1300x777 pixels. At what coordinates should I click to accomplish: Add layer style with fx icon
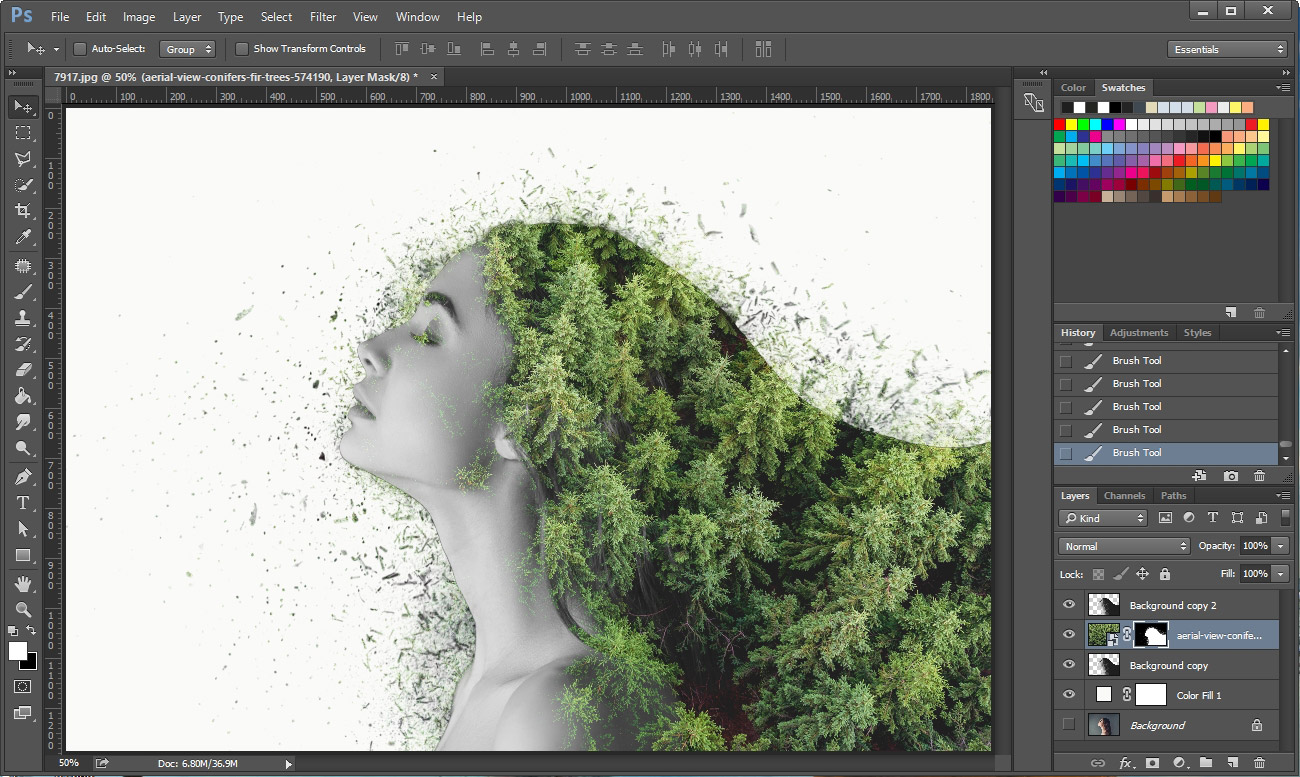(x=1126, y=763)
